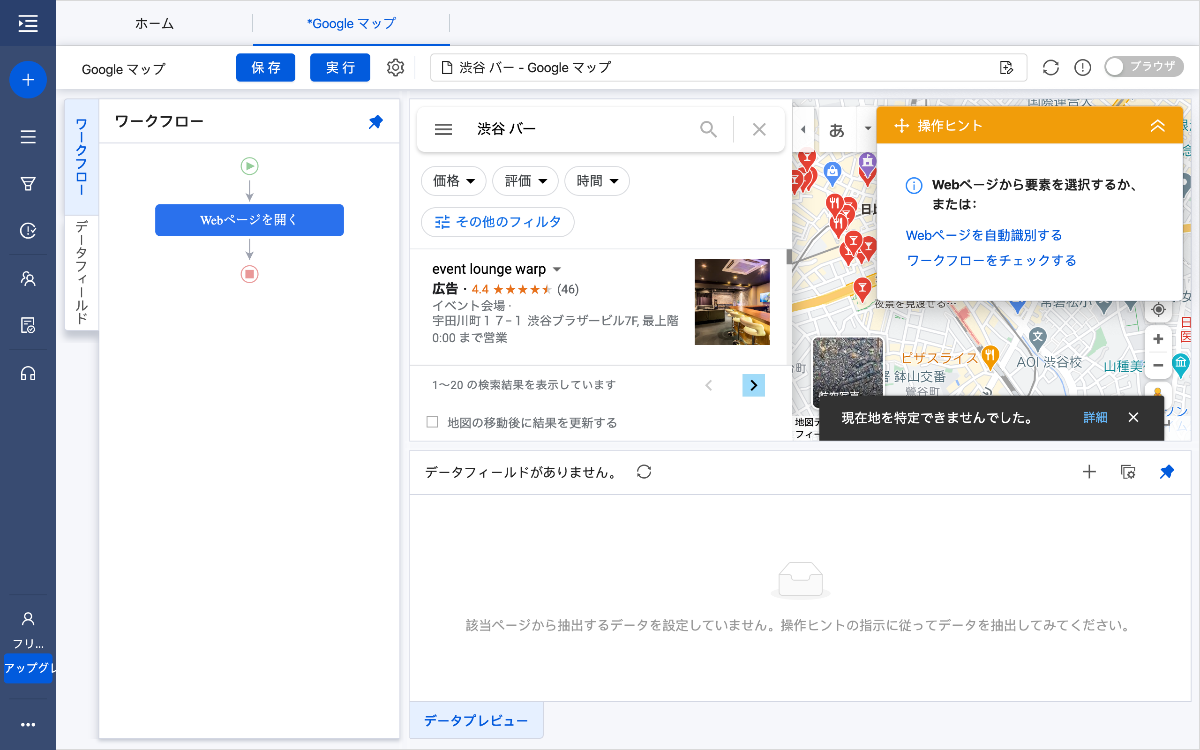Click the アップグレ upgrade button
This screenshot has height=750, width=1200.
coord(28,668)
